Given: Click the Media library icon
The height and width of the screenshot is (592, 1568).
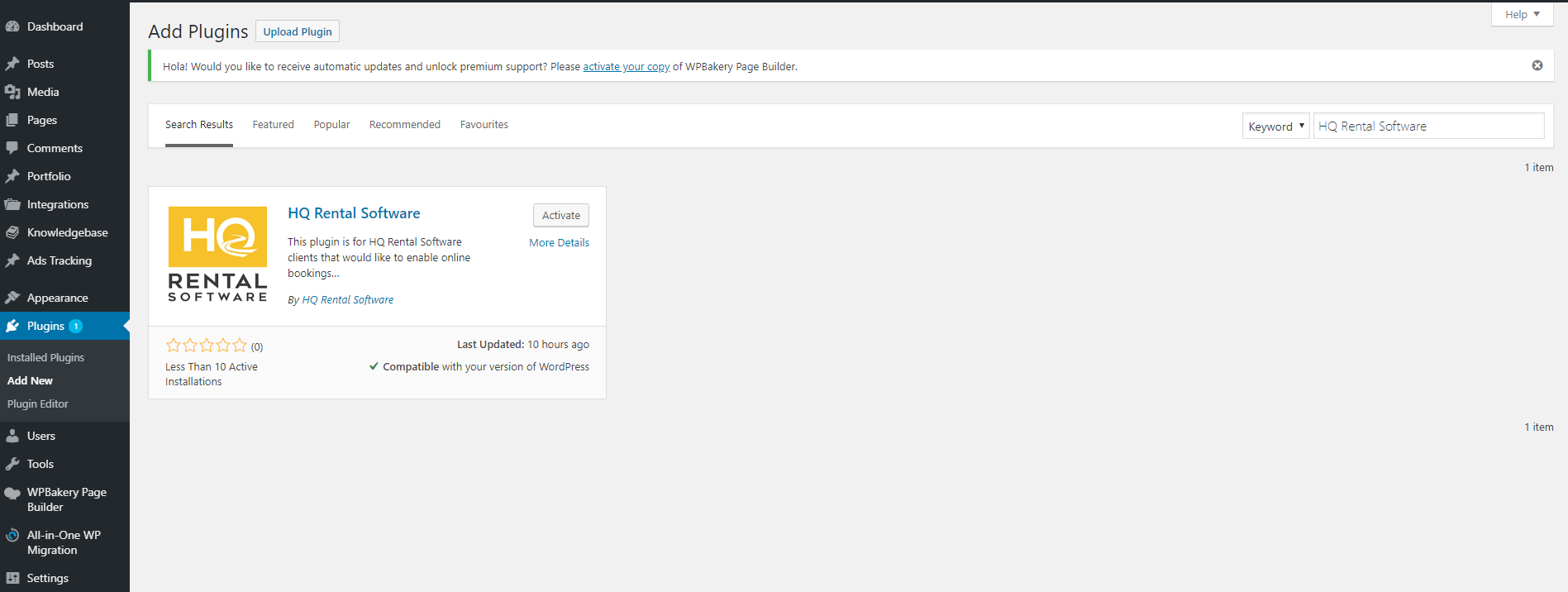Looking at the screenshot, I should [12, 92].
